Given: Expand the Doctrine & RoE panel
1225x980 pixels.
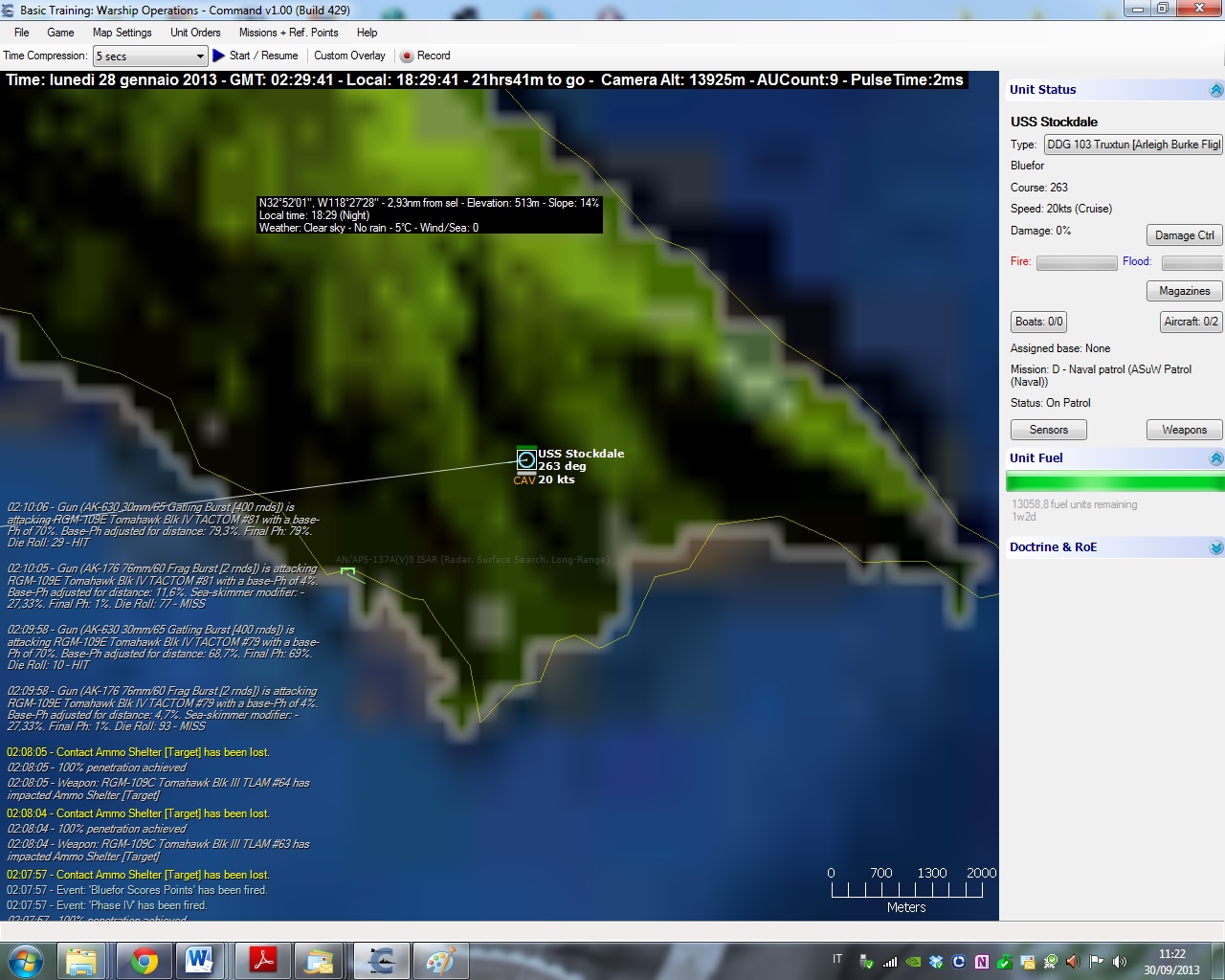Looking at the screenshot, I should point(1215,547).
